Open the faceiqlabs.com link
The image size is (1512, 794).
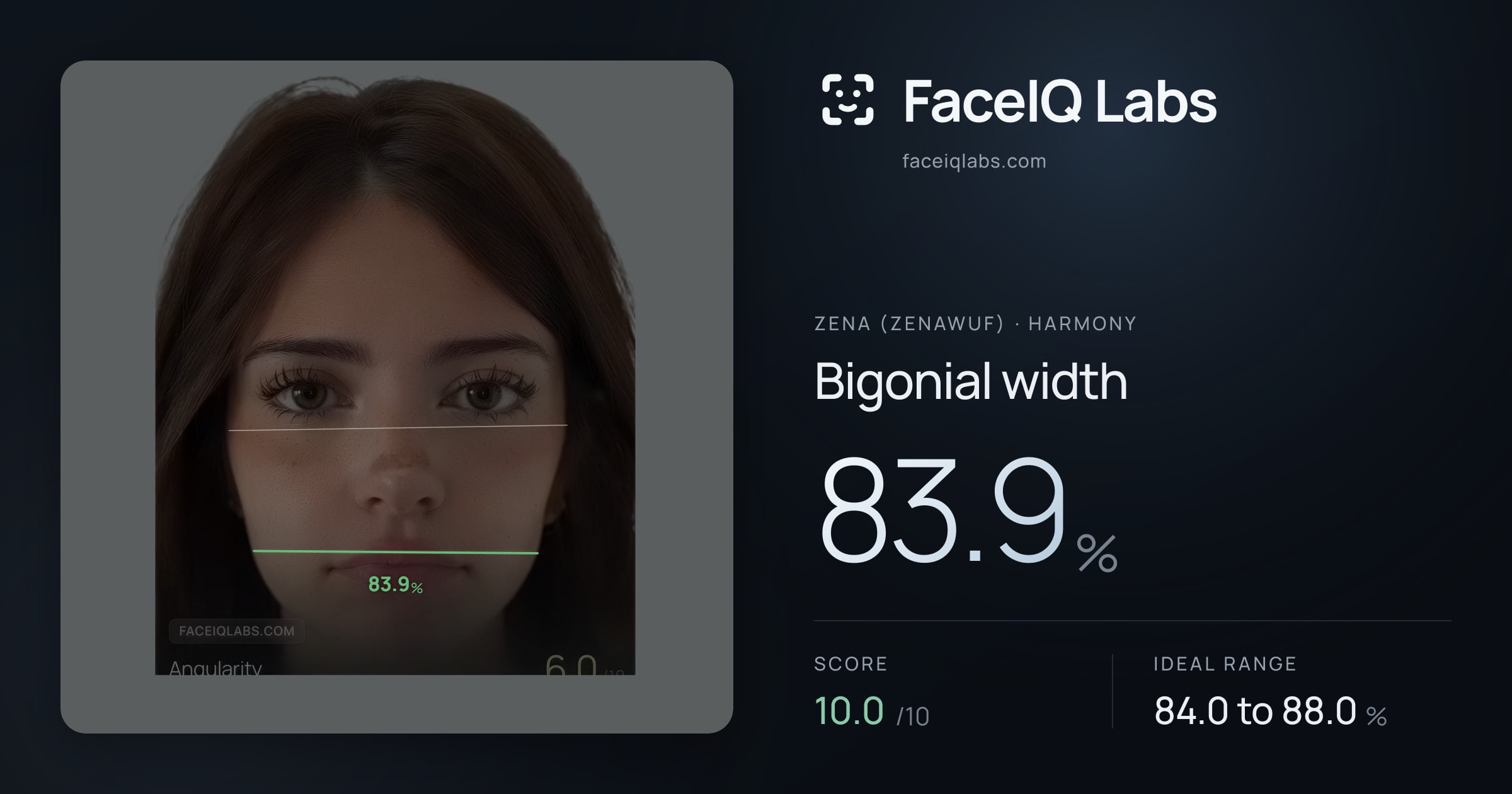click(x=974, y=161)
